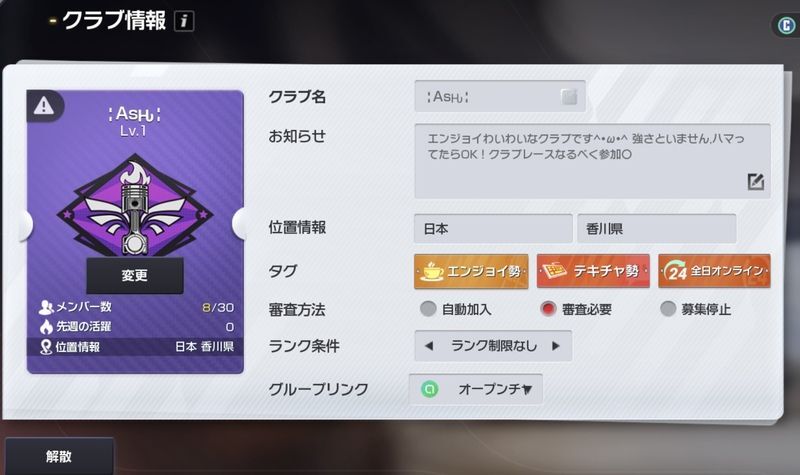Click the edit notice pencil icon

point(756,181)
